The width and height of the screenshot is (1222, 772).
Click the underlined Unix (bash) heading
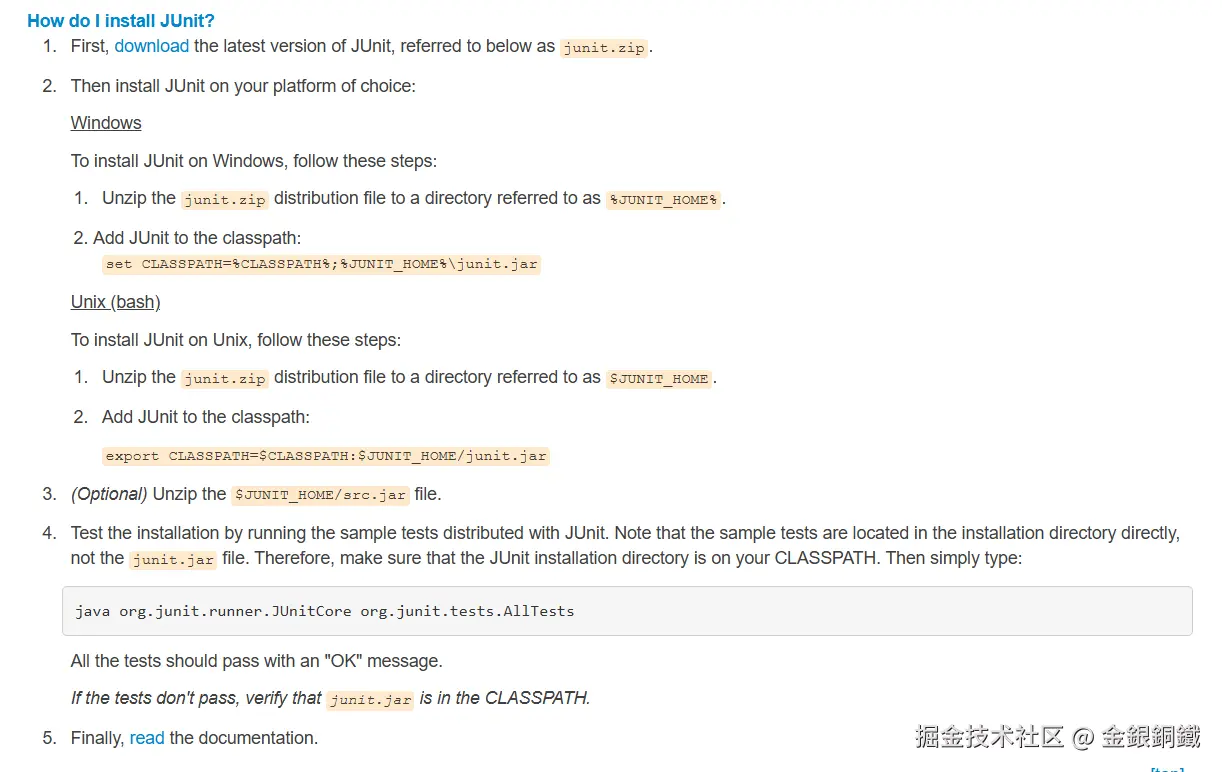(x=115, y=302)
